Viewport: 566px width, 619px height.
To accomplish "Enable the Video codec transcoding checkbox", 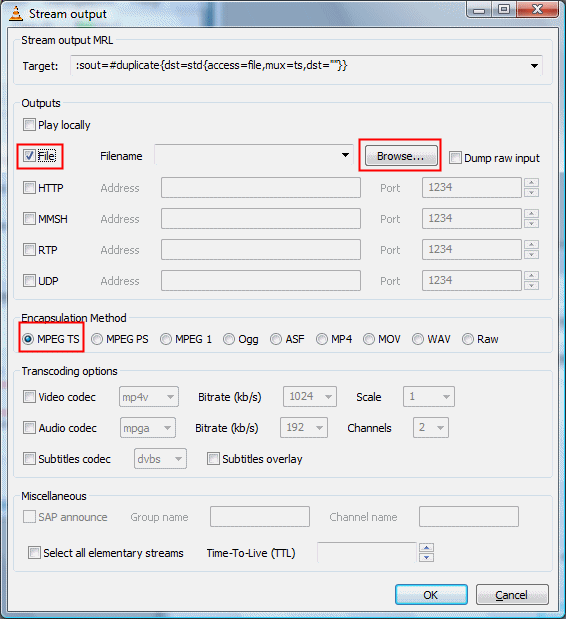I will (29, 396).
